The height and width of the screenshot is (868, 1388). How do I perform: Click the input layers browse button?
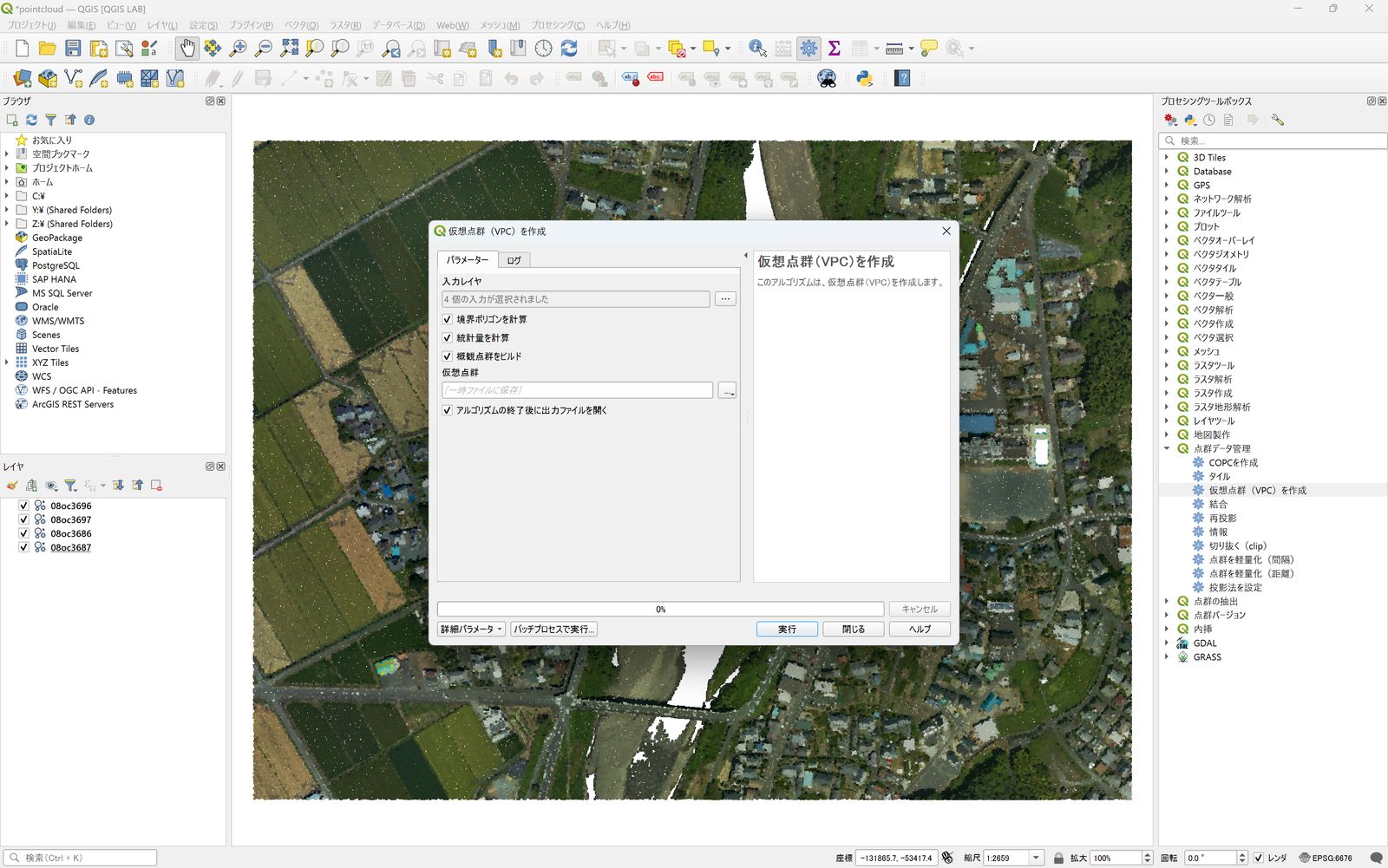pyautogui.click(x=725, y=299)
